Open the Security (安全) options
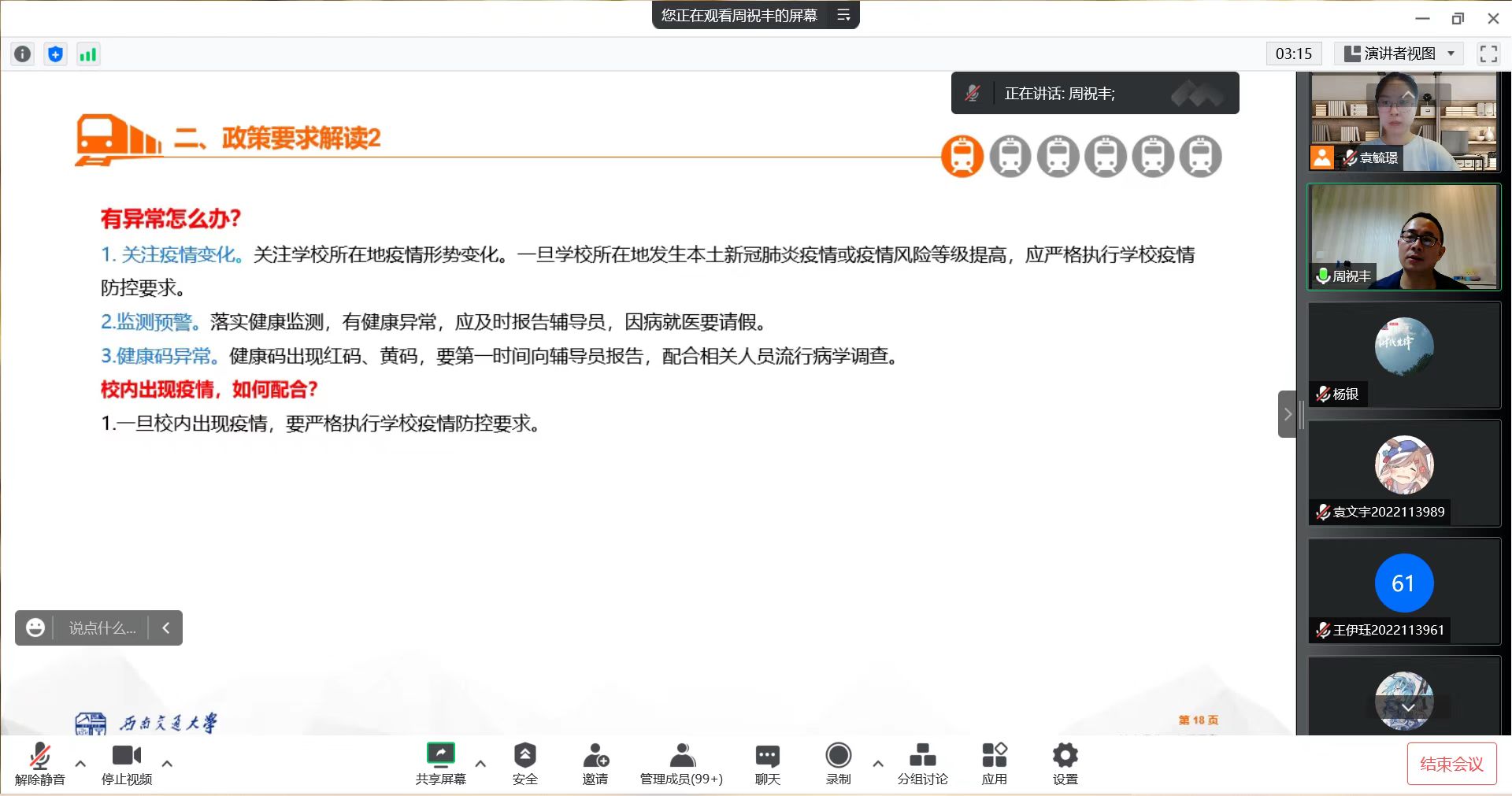Image resolution: width=1512 pixels, height=796 pixels. pos(524,763)
